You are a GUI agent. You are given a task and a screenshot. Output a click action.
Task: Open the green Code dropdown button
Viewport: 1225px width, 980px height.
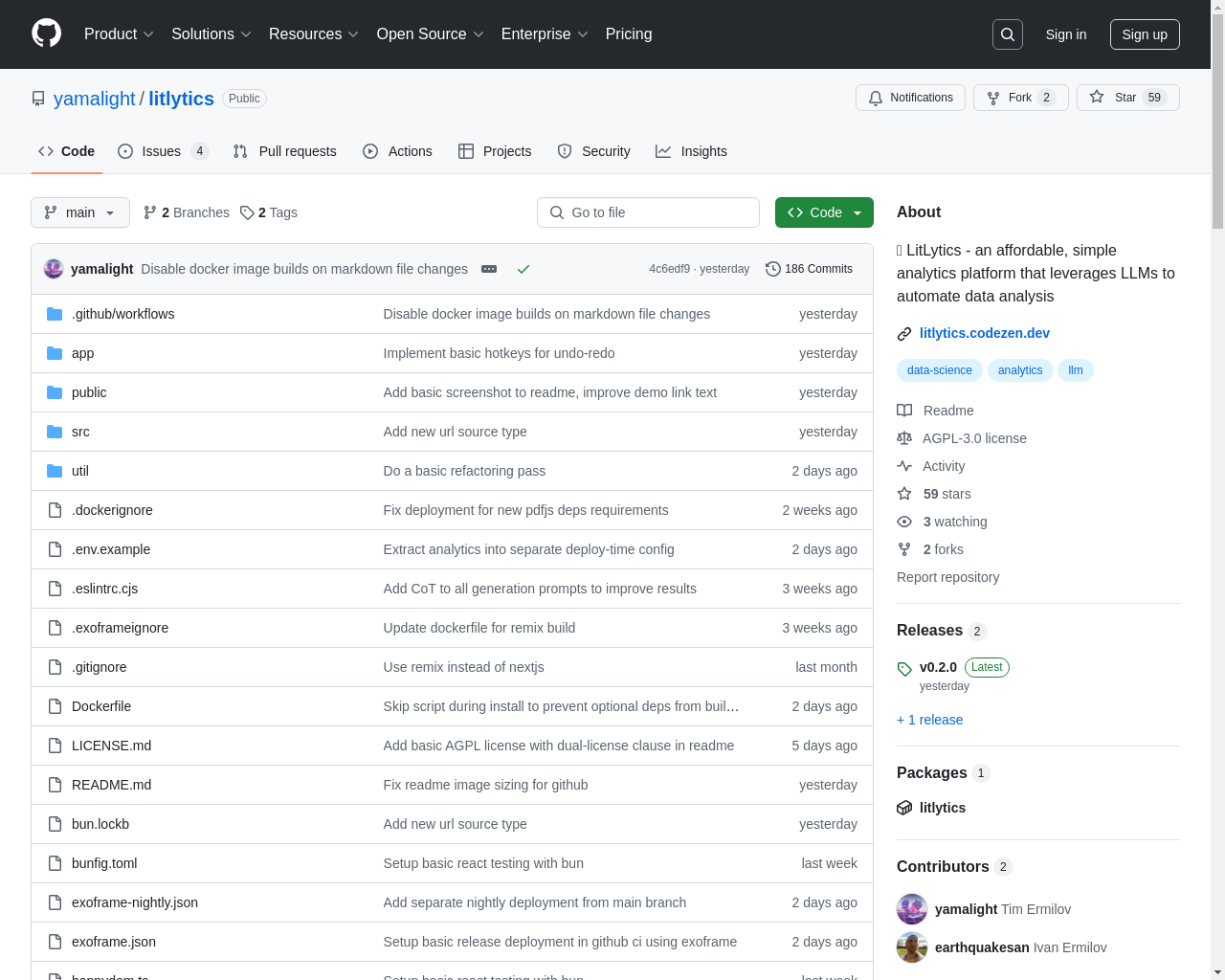pyautogui.click(x=824, y=212)
